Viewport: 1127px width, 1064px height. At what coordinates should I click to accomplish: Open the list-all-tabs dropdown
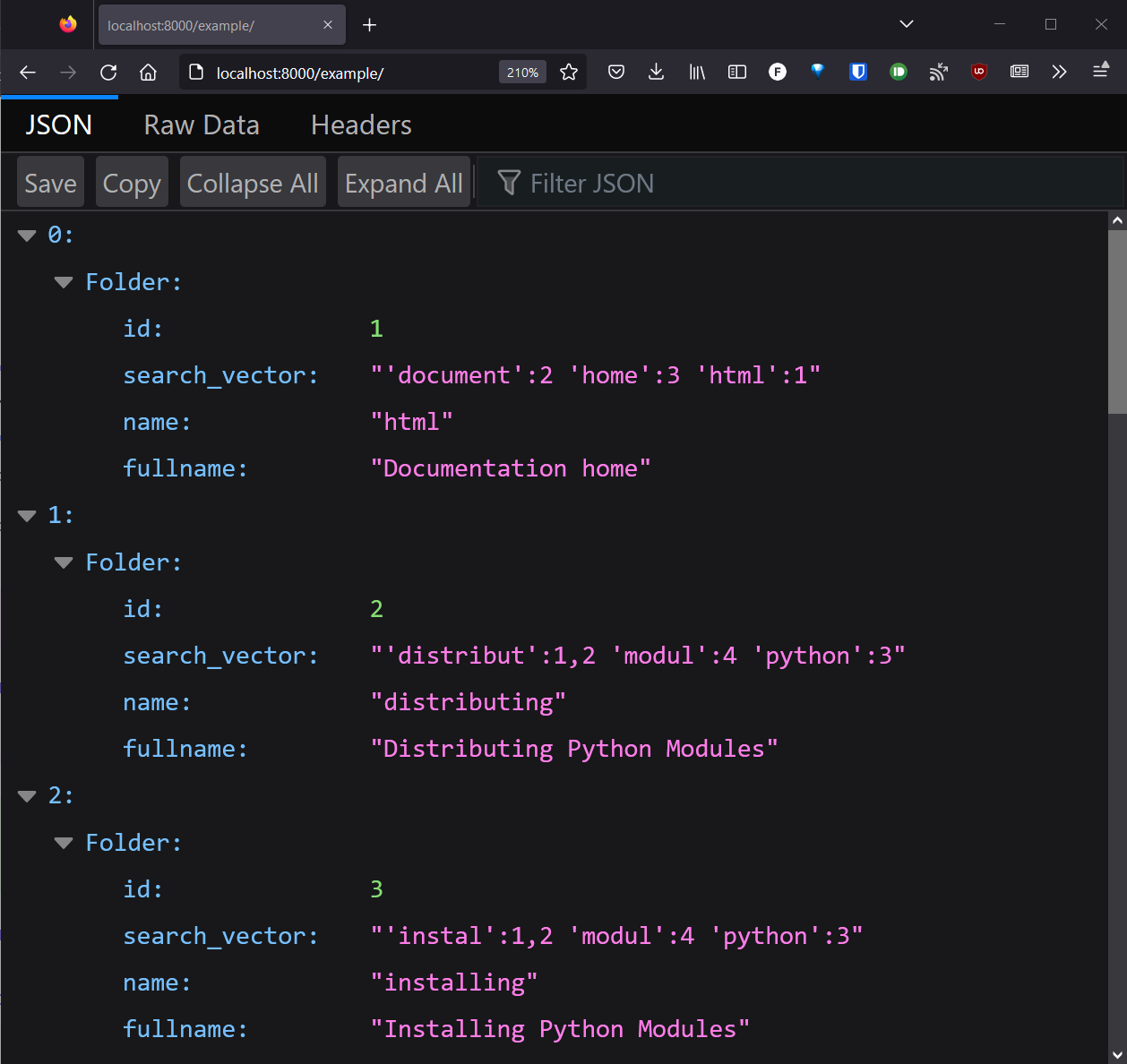point(906,24)
